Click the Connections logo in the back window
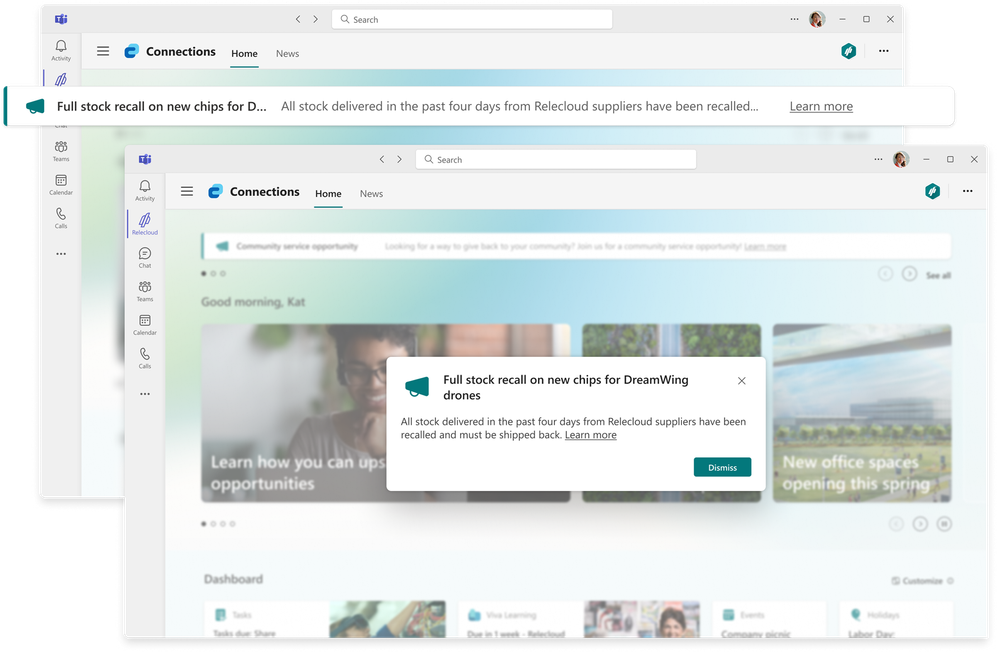 coord(131,52)
